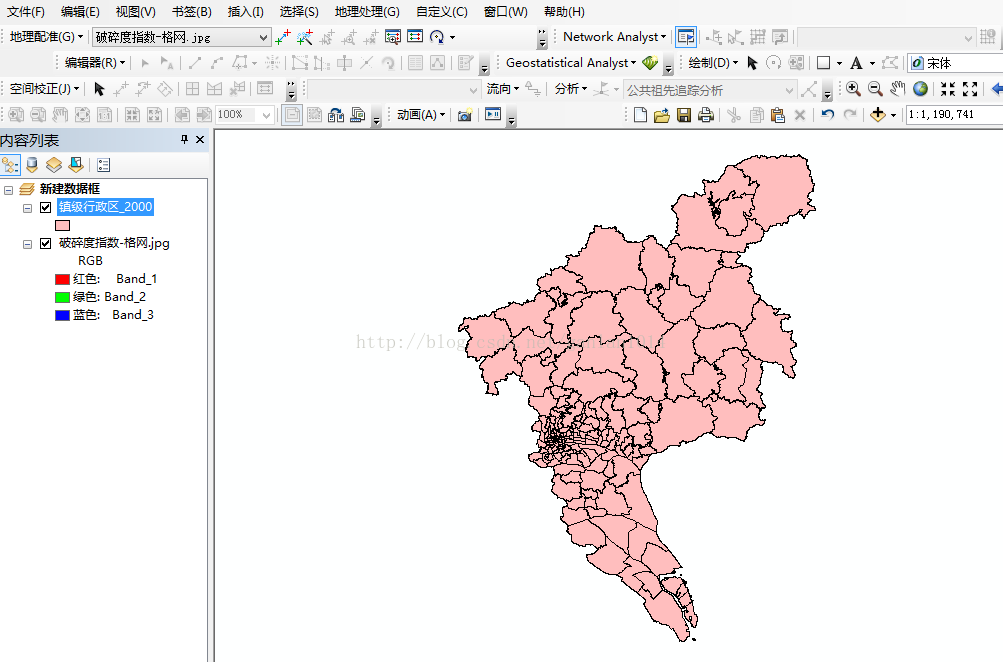Switch to List By Source view
The height and width of the screenshot is (662, 1003).
click(x=32, y=165)
